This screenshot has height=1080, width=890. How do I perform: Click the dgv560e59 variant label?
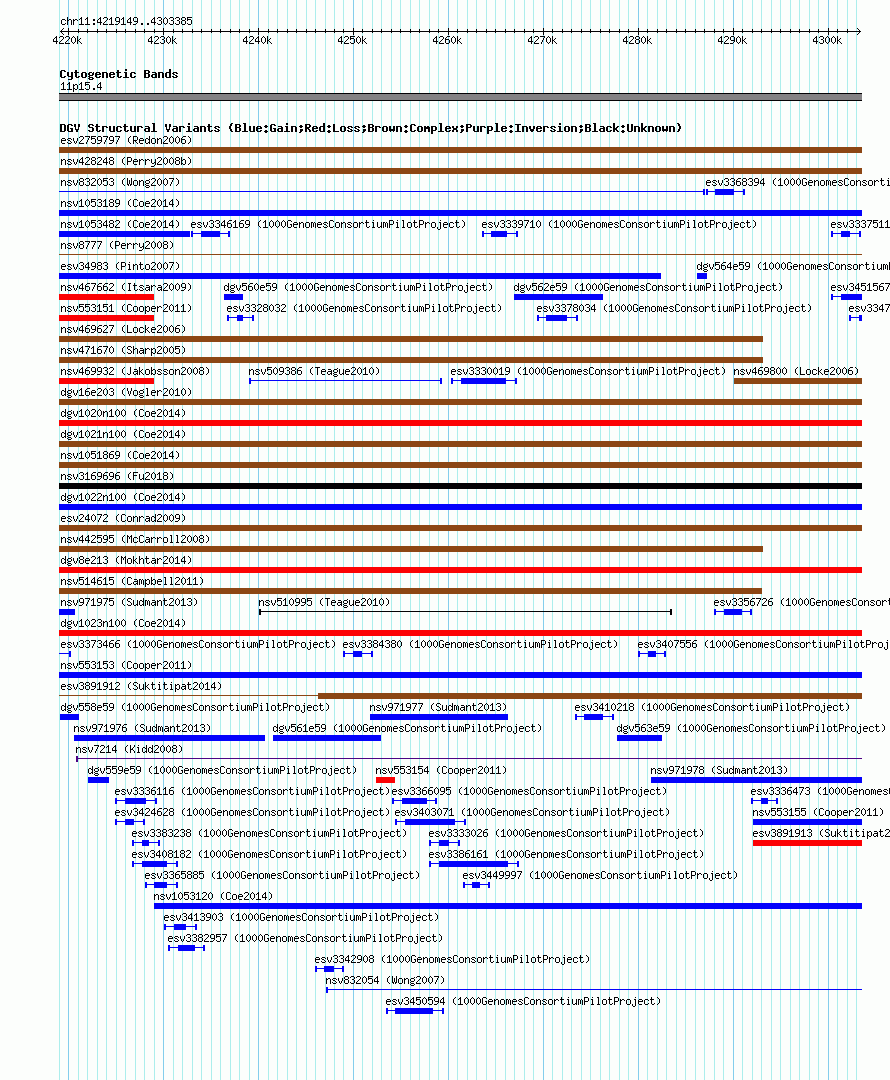[x=358, y=287]
